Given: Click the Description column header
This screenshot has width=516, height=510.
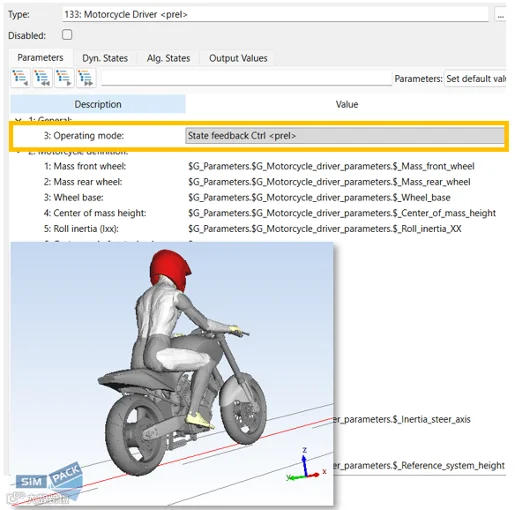Looking at the screenshot, I should pos(98,104).
